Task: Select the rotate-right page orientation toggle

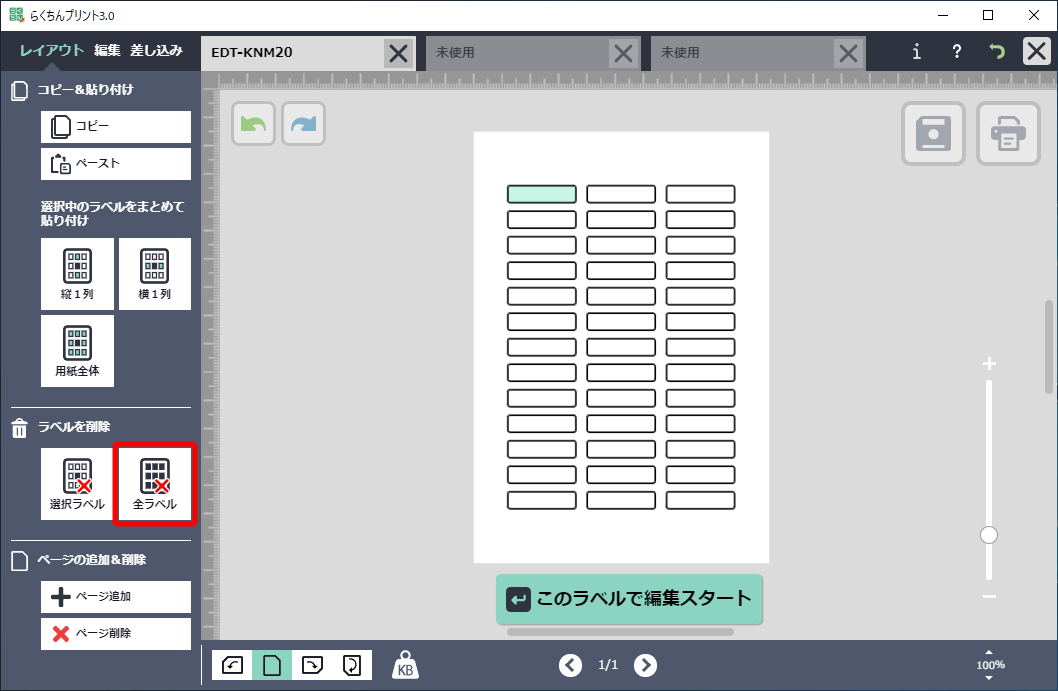Action: [312, 665]
